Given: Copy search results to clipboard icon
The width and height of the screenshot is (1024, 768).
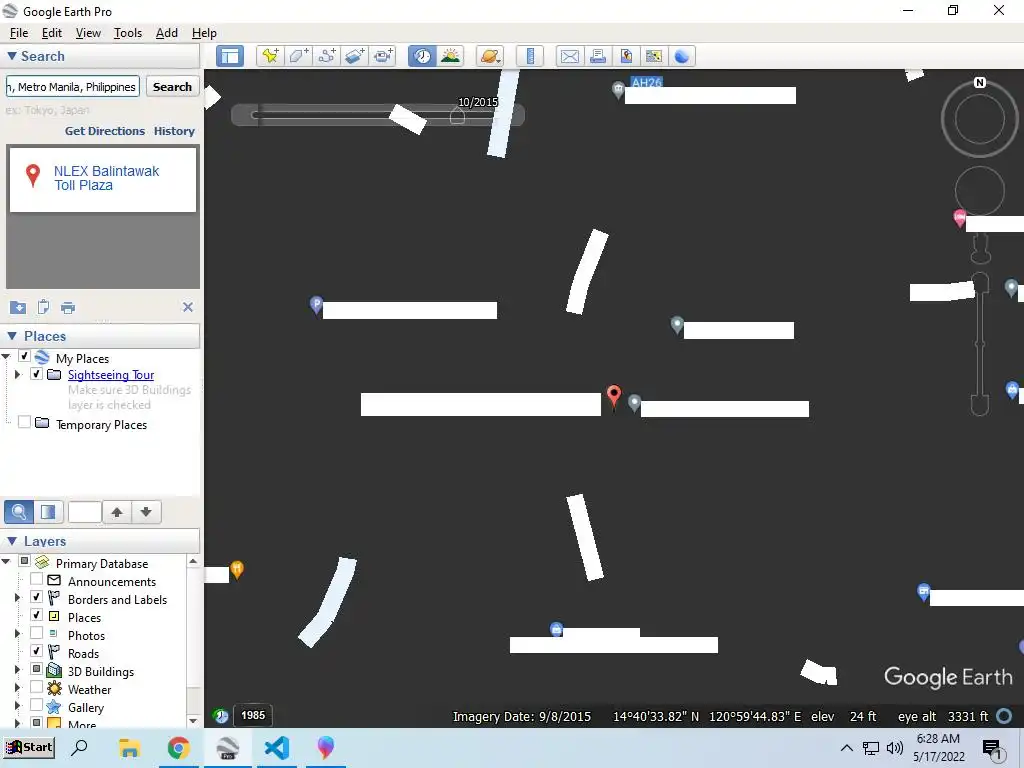Looking at the screenshot, I should click(x=43, y=307).
